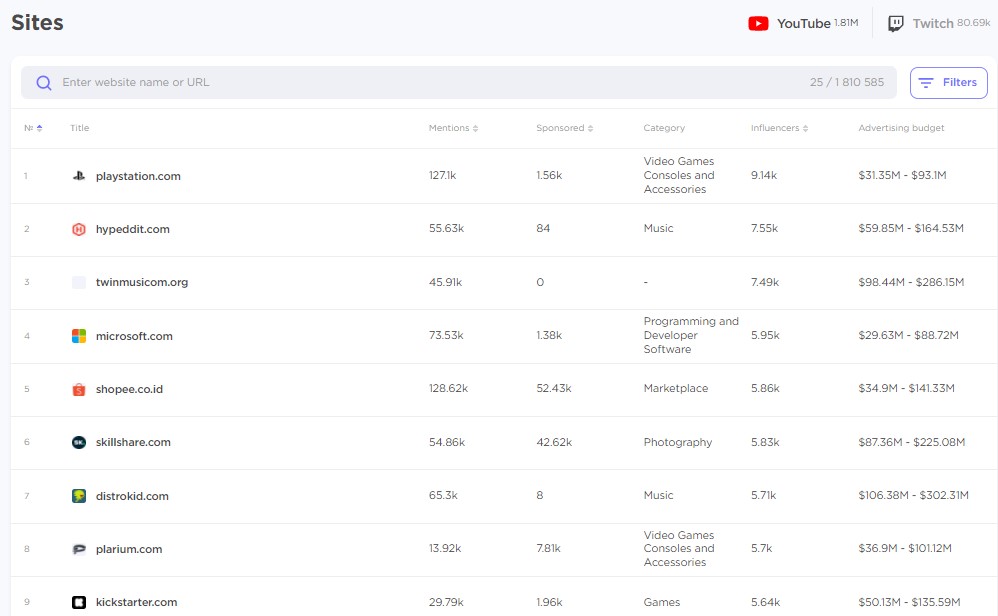The width and height of the screenshot is (998, 616).
Task: Click the PlayStation logo icon
Action: [79, 176]
